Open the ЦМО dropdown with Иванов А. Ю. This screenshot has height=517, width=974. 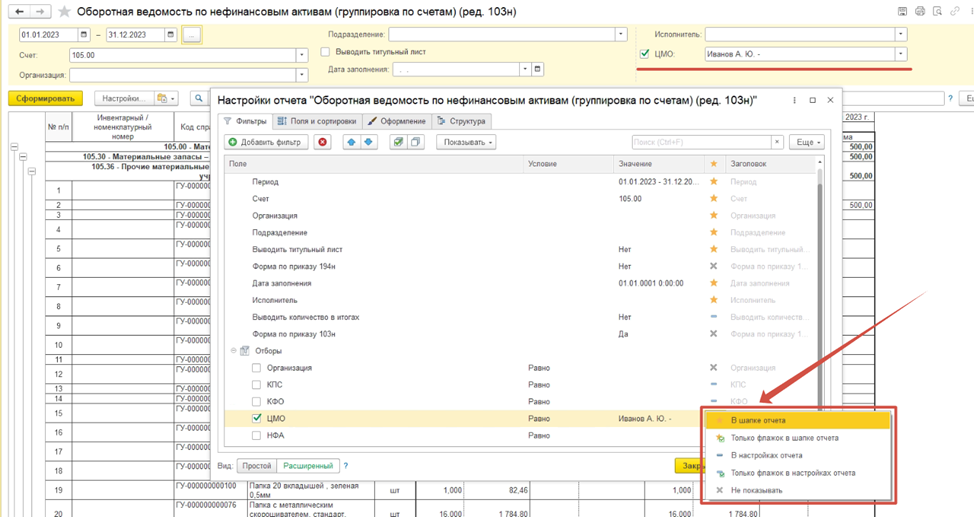901,54
